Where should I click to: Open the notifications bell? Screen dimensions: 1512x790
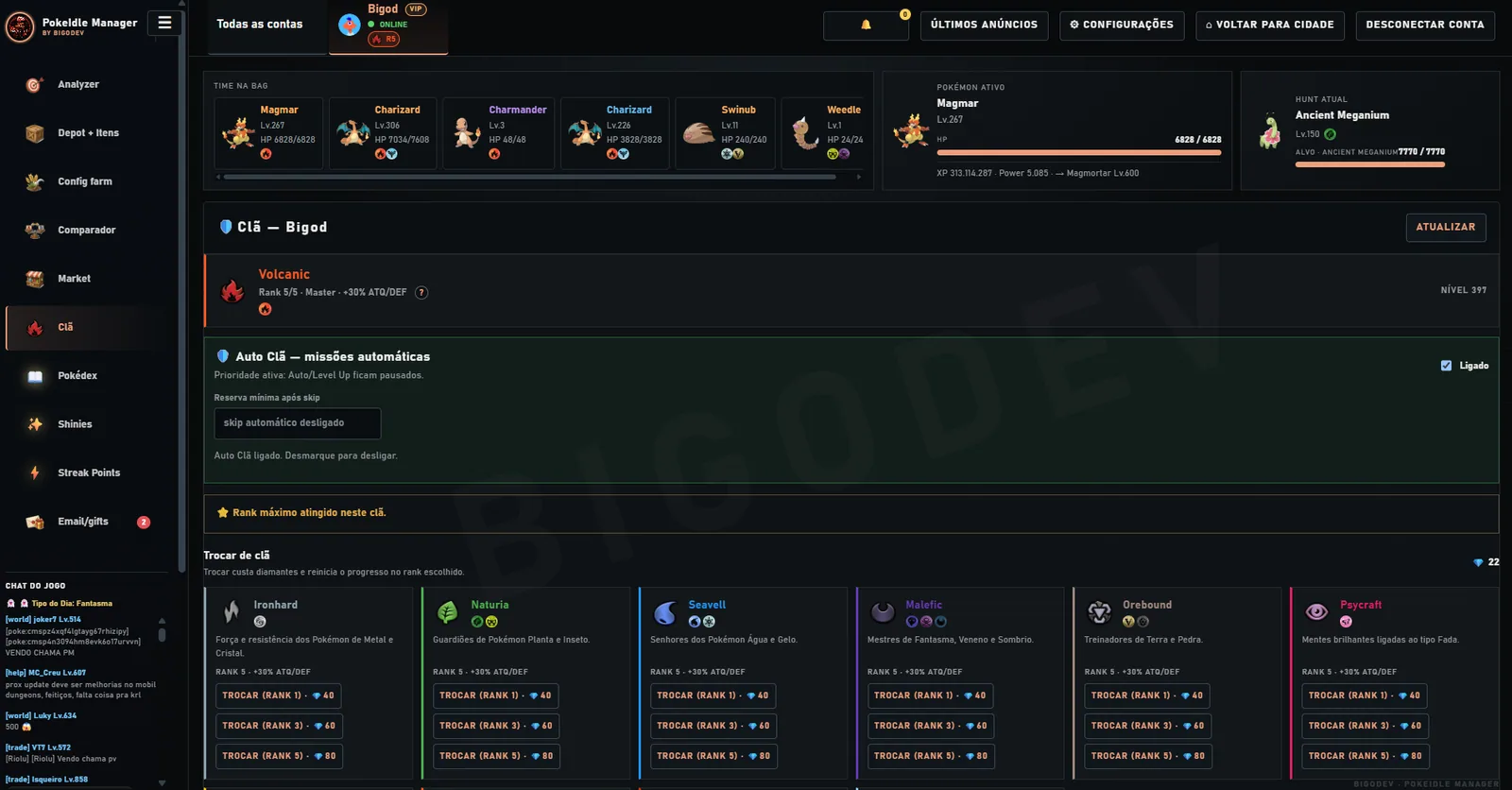click(x=866, y=25)
